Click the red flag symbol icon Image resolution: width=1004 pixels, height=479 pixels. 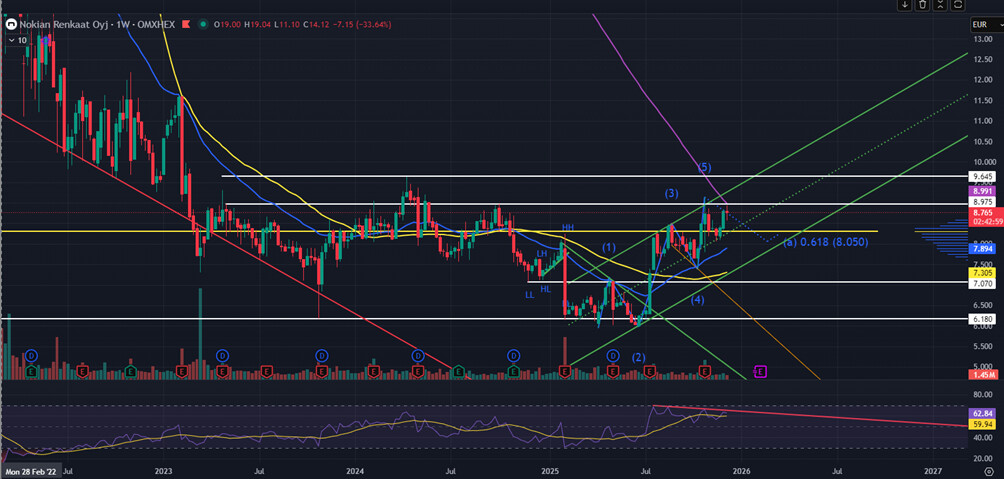(186, 24)
